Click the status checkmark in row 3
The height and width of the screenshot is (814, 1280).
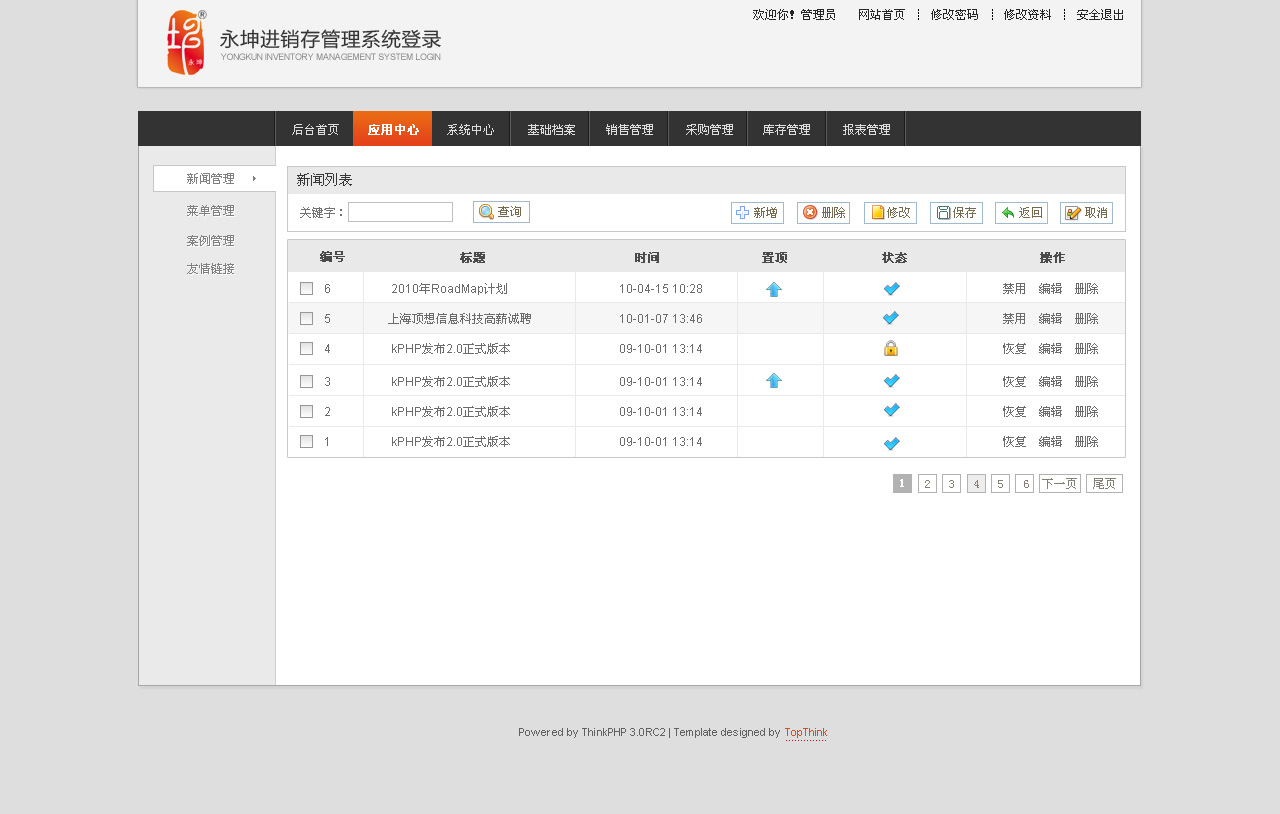892,381
